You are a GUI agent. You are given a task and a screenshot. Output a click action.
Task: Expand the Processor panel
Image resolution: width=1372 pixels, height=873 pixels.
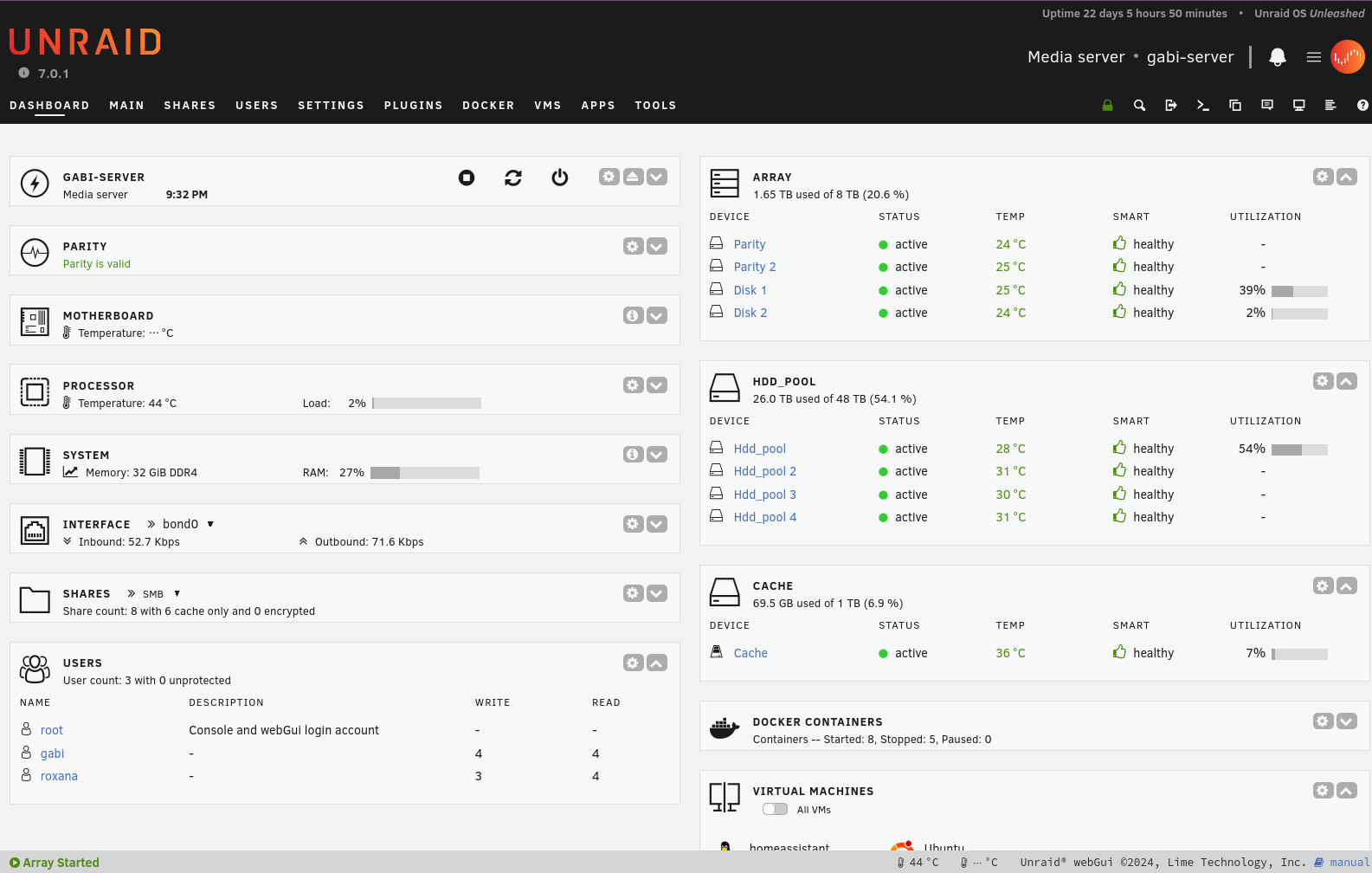click(x=657, y=385)
